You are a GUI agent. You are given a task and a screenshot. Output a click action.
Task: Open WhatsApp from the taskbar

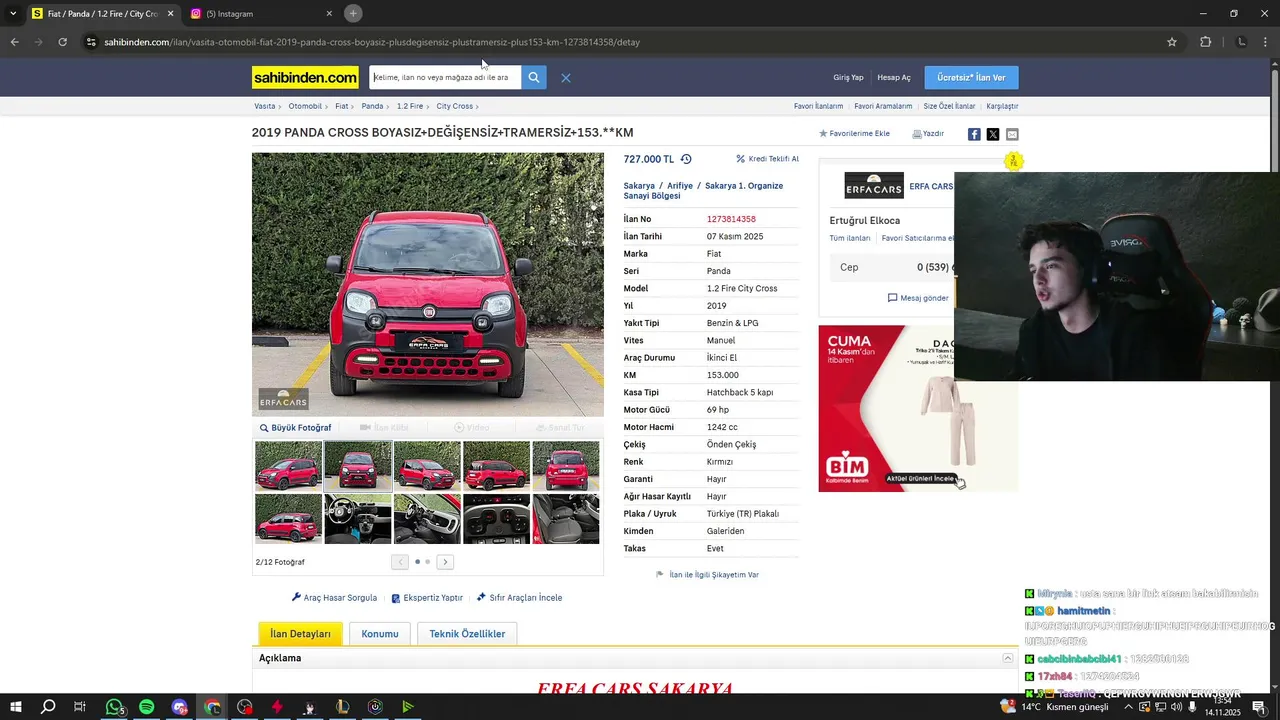(114, 707)
